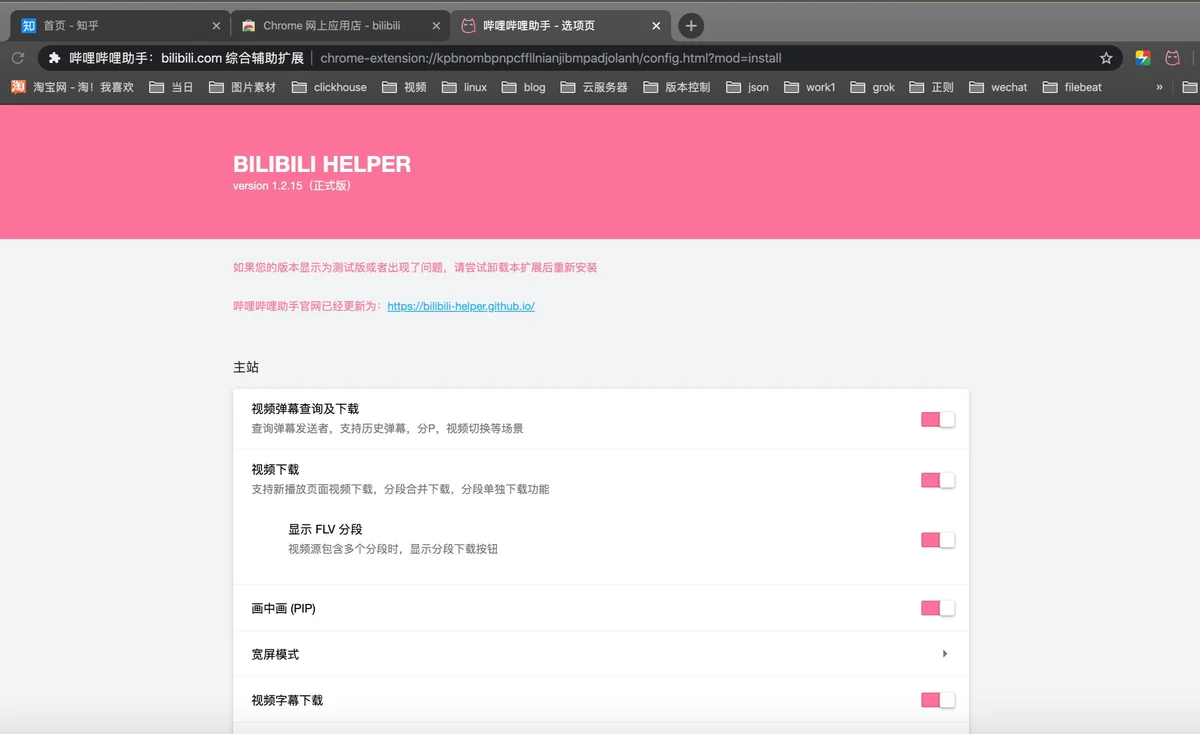
Task: Click version 1.2.15（正式版）text
Action: (x=292, y=186)
